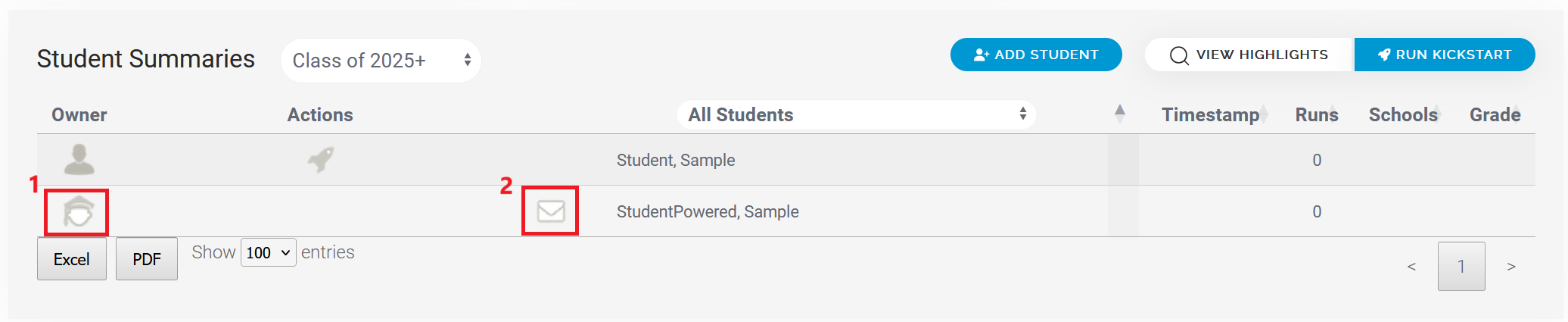Go to page 1 in pagination

1461,266
